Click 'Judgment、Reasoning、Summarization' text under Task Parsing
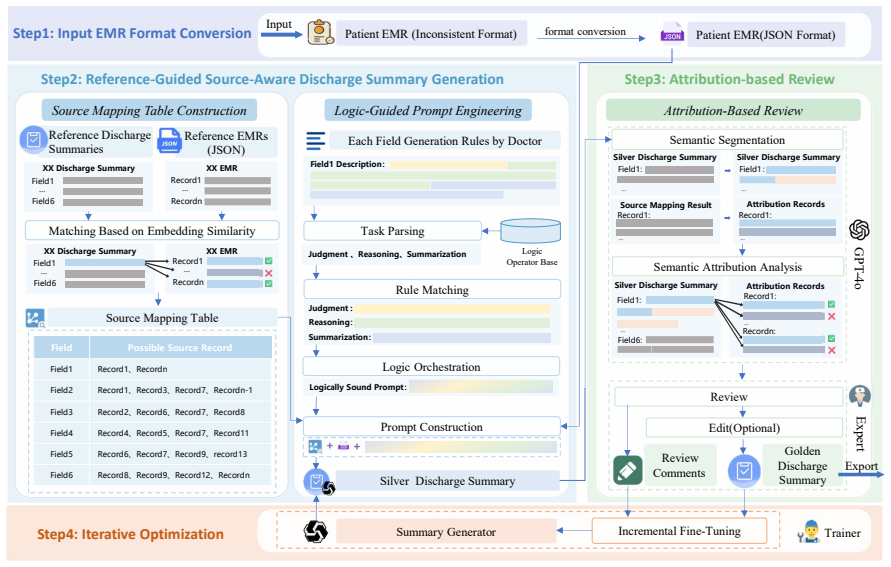This screenshot has width=891, height=567. pyautogui.click(x=387, y=254)
